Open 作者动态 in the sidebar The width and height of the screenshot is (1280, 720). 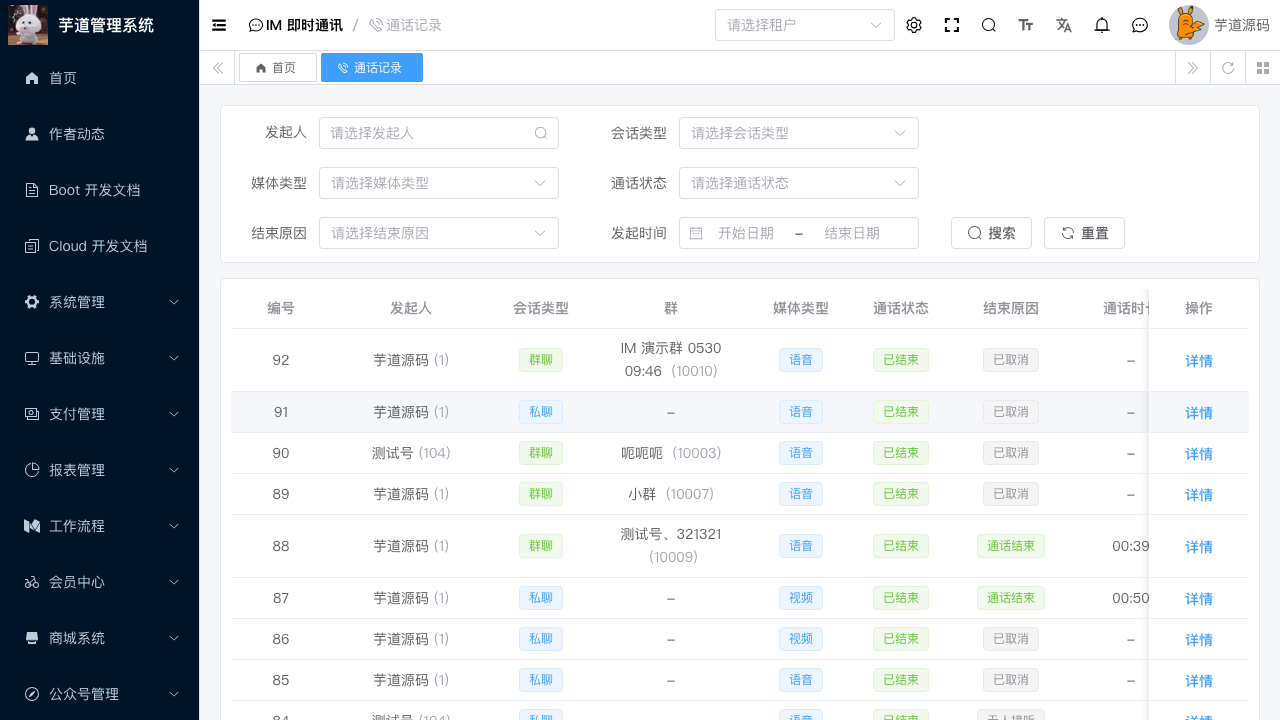pyautogui.click(x=100, y=134)
